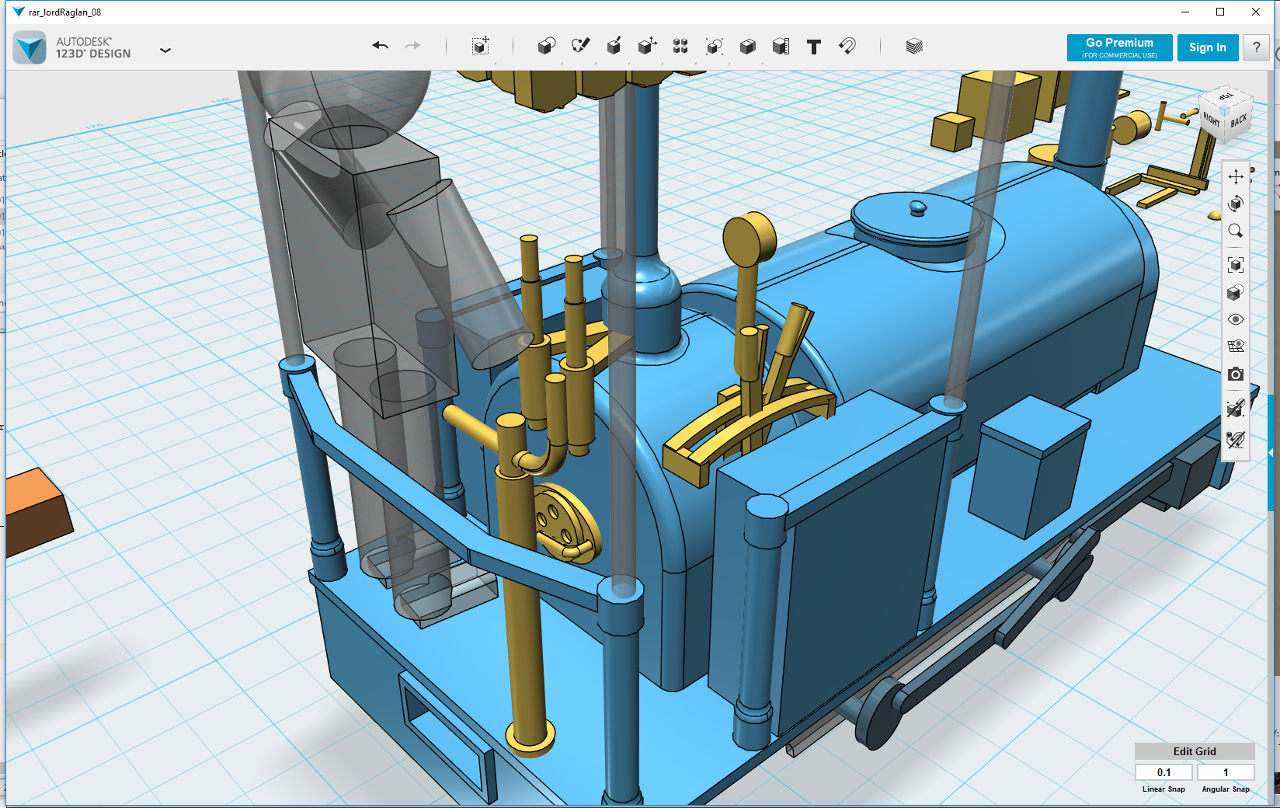Open the Primitives tool menu
The width and height of the screenshot is (1280, 808).
click(546, 46)
